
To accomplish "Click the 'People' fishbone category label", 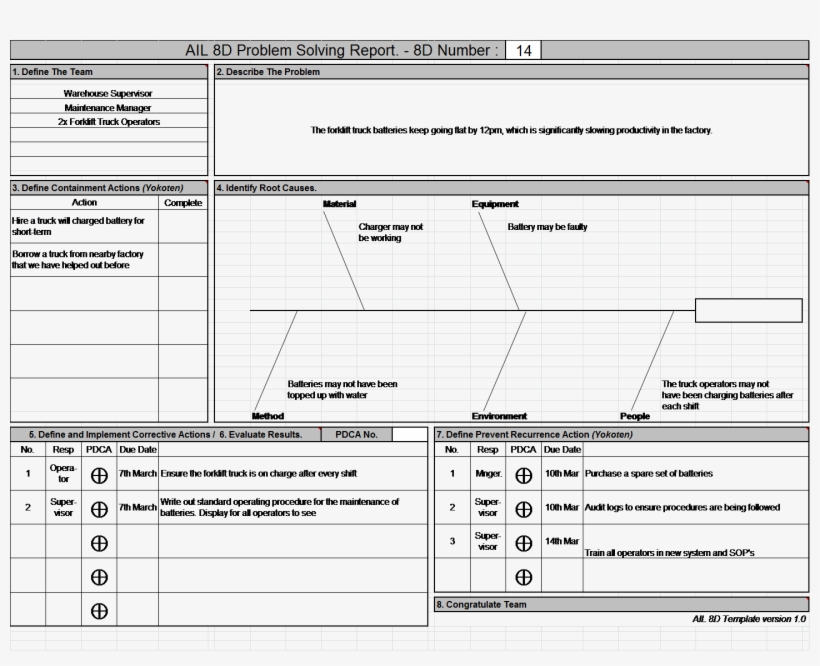I will coord(635,416).
